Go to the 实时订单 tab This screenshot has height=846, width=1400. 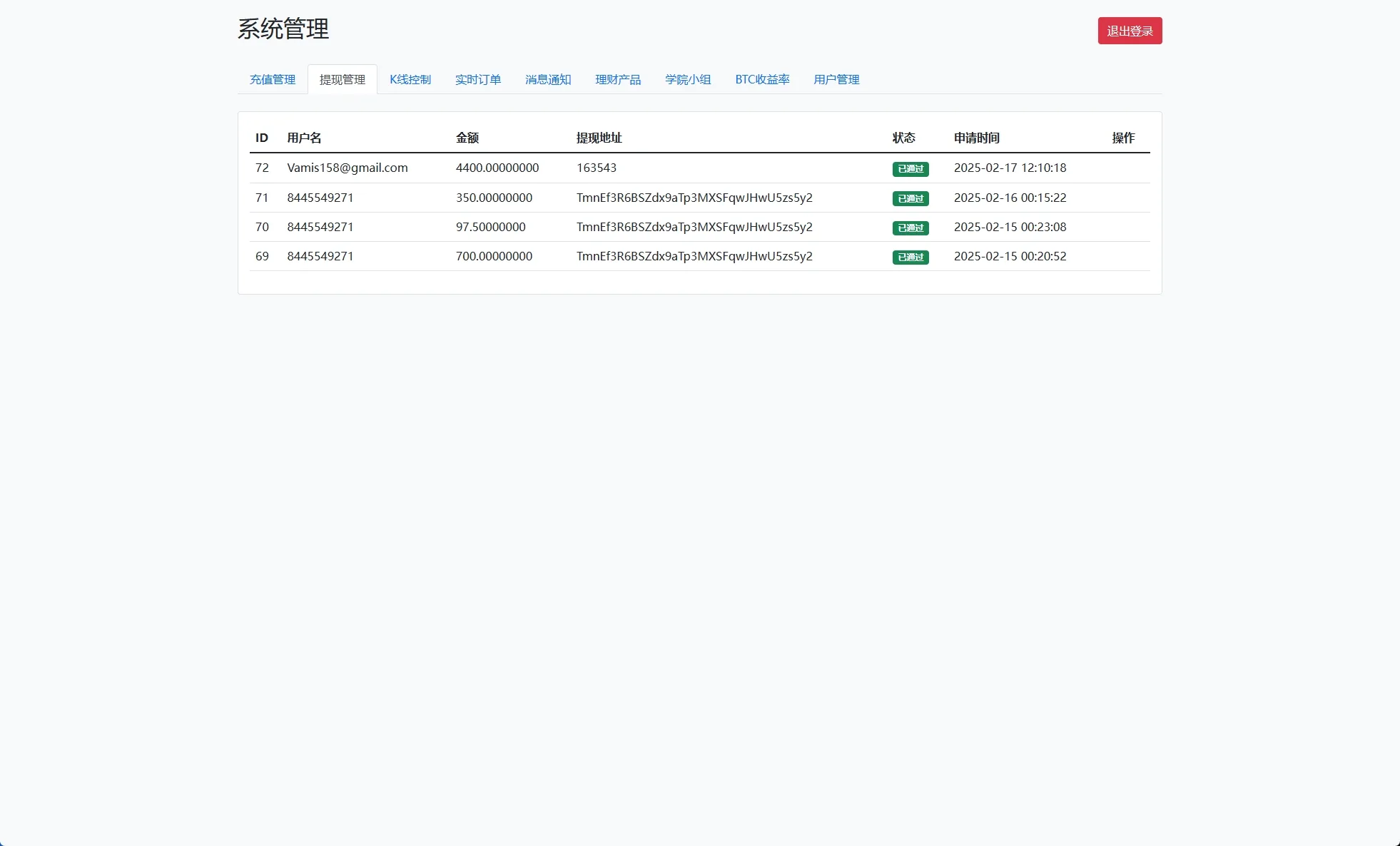pos(477,79)
